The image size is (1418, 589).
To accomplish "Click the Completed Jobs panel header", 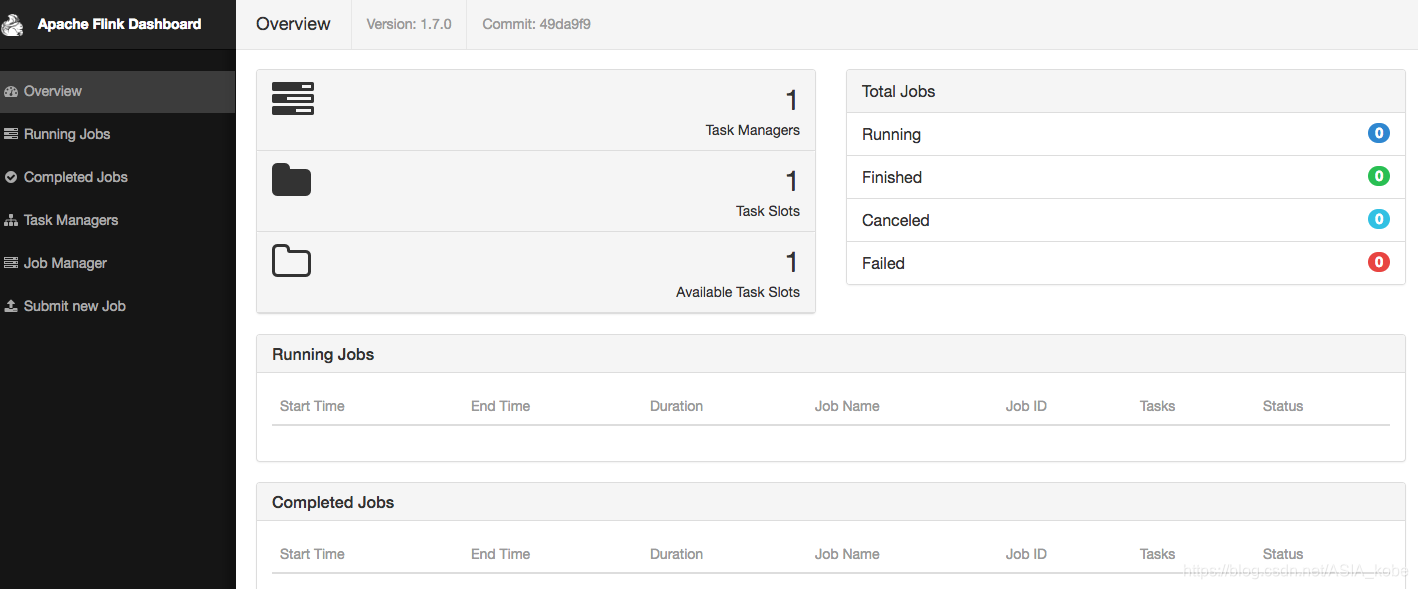I will (831, 502).
